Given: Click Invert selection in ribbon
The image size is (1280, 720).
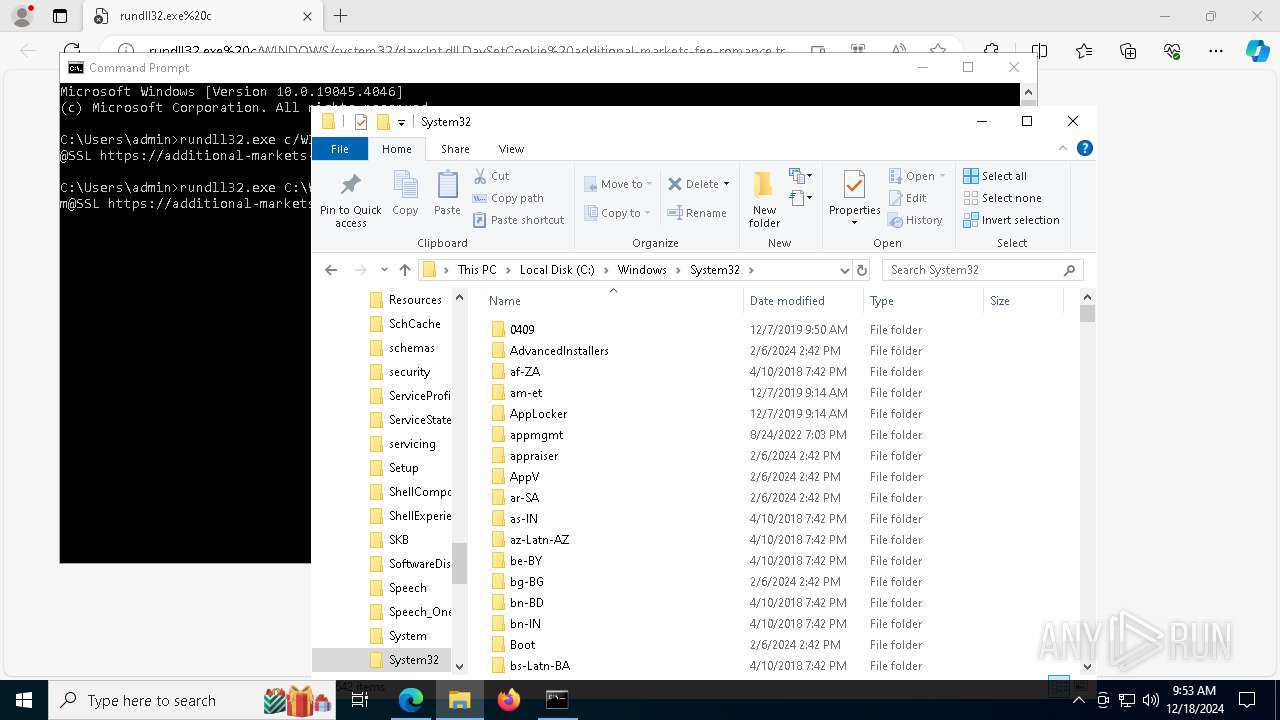Looking at the screenshot, I should (x=1011, y=220).
